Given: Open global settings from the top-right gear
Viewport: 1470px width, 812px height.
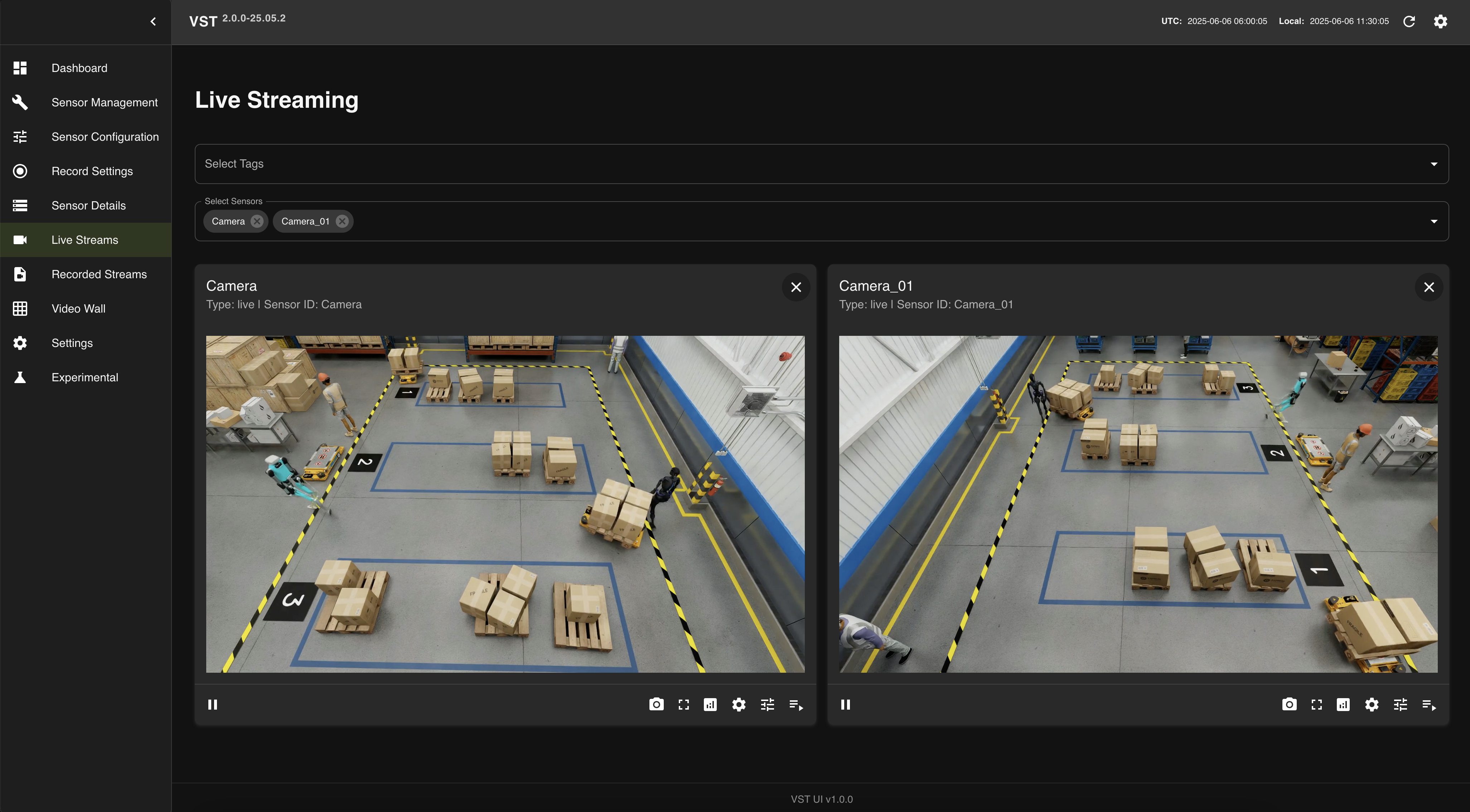Looking at the screenshot, I should coord(1440,21).
